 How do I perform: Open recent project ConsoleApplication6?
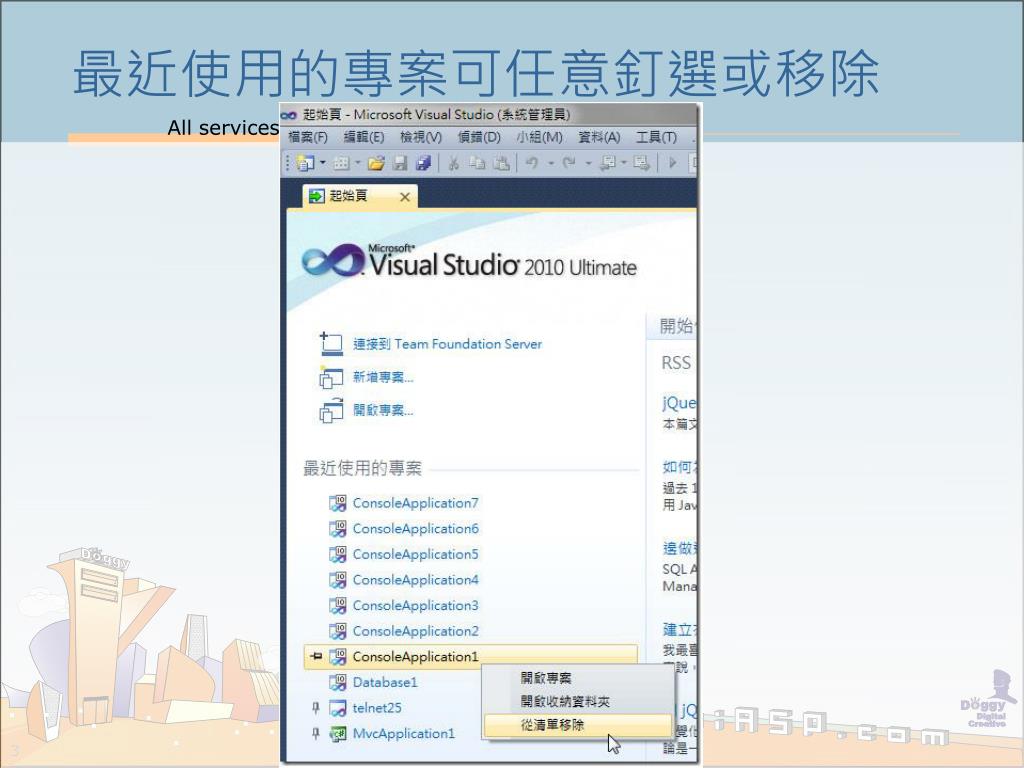415,528
